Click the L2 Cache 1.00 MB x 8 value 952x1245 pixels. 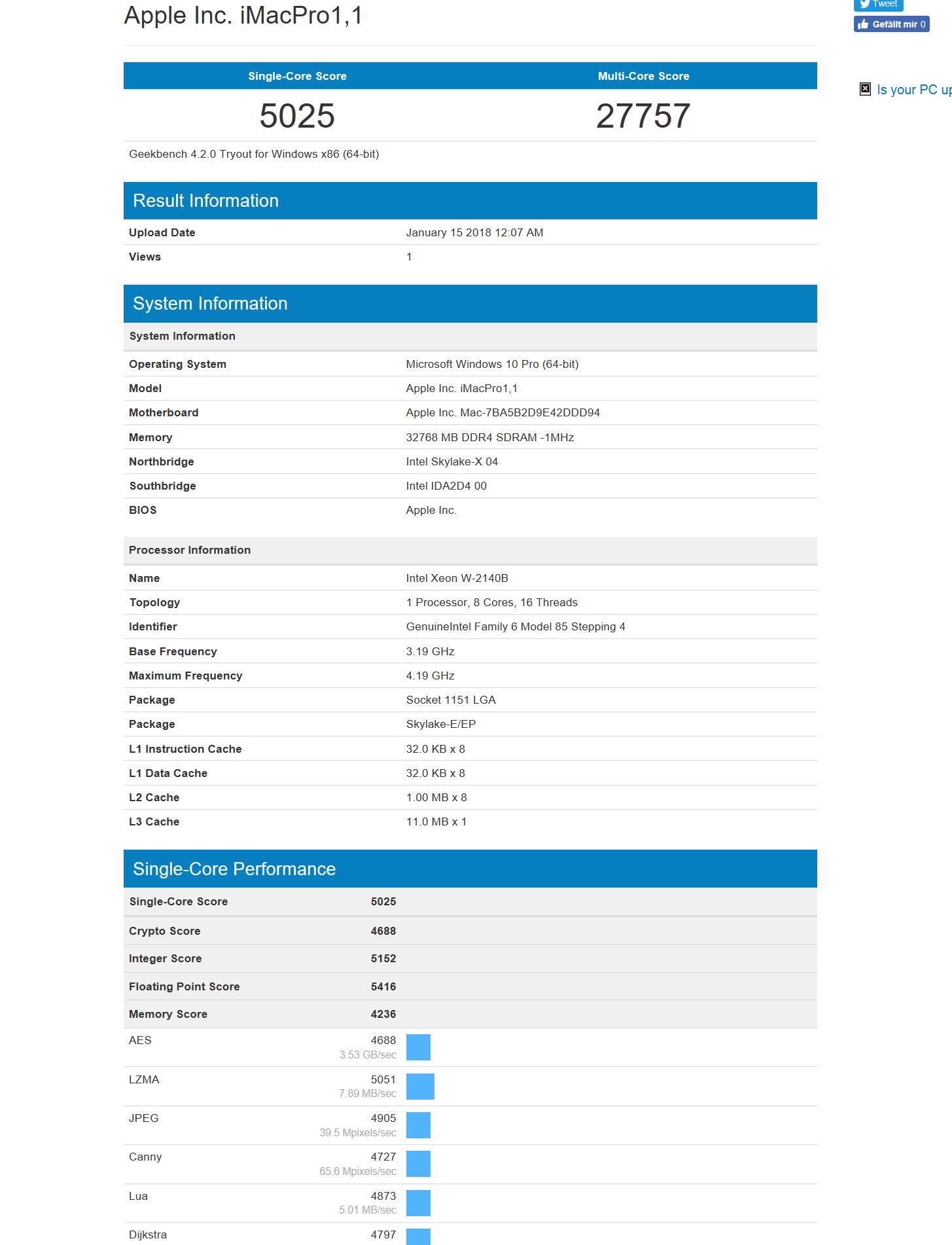coord(436,797)
